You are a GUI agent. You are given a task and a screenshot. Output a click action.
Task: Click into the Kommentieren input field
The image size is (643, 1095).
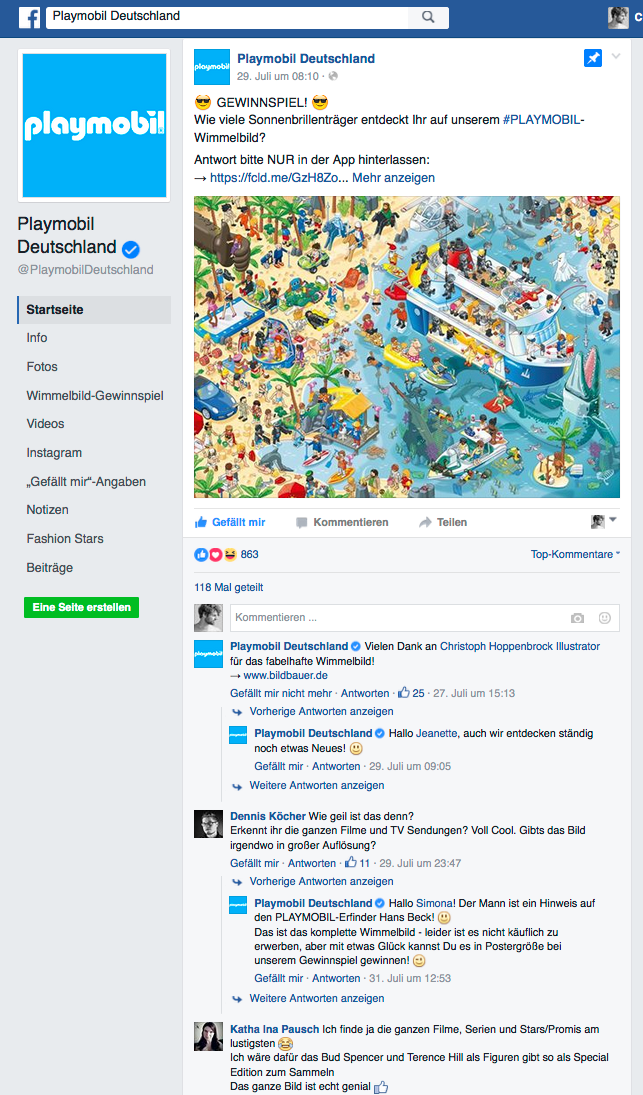398,618
